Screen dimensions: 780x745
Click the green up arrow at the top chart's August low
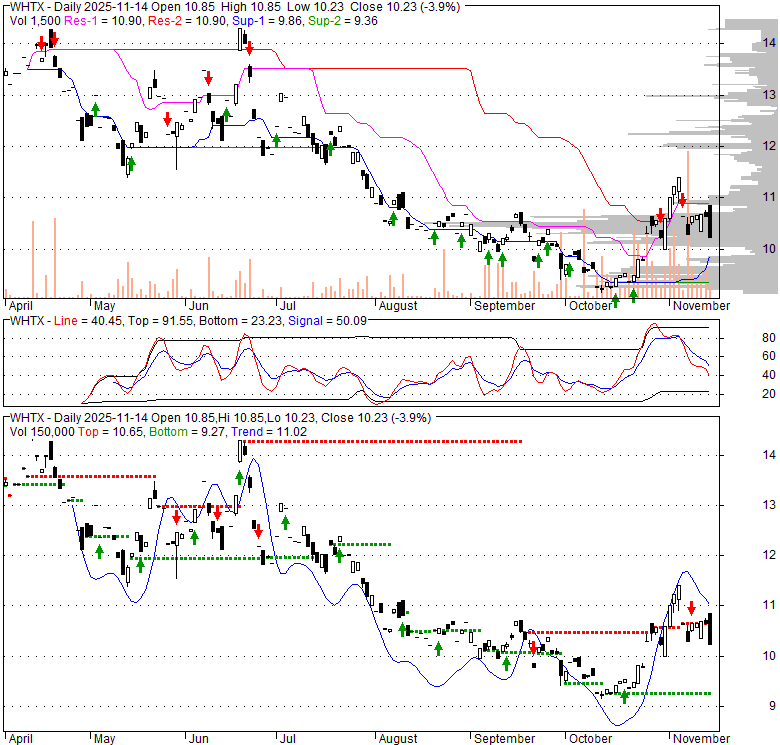pyautogui.click(x=393, y=218)
